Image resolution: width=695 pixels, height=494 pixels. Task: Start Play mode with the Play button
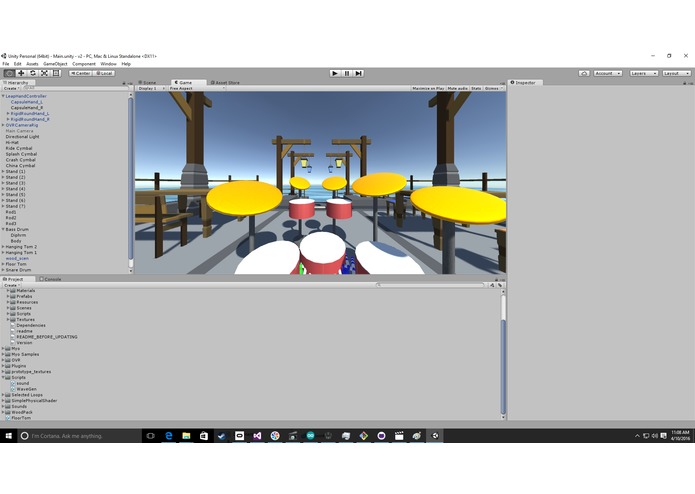click(x=335, y=73)
